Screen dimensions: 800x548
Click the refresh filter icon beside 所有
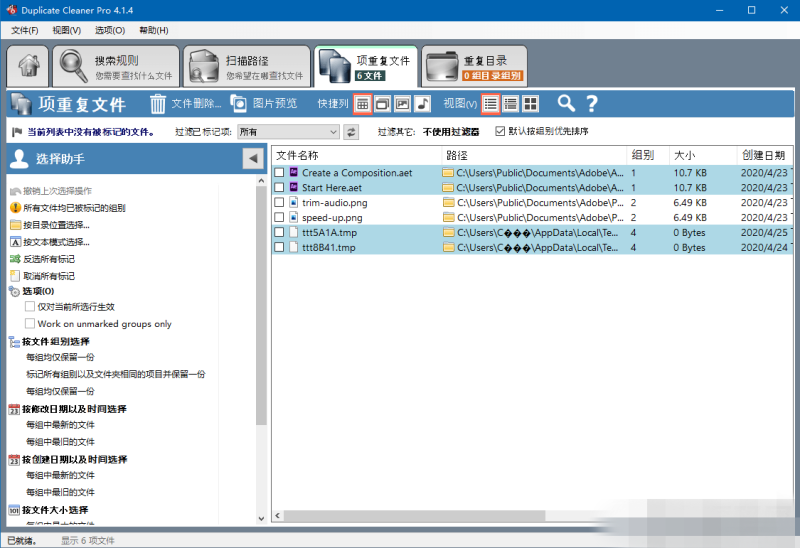[x=351, y=131]
